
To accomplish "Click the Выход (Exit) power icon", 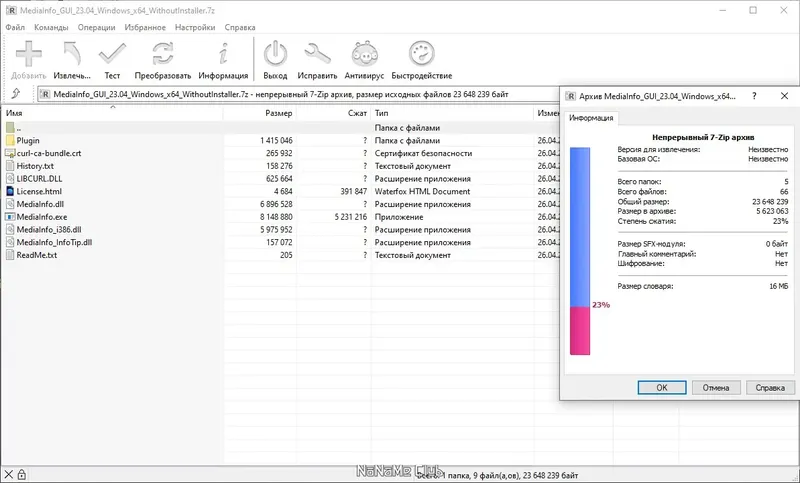I will [275, 54].
